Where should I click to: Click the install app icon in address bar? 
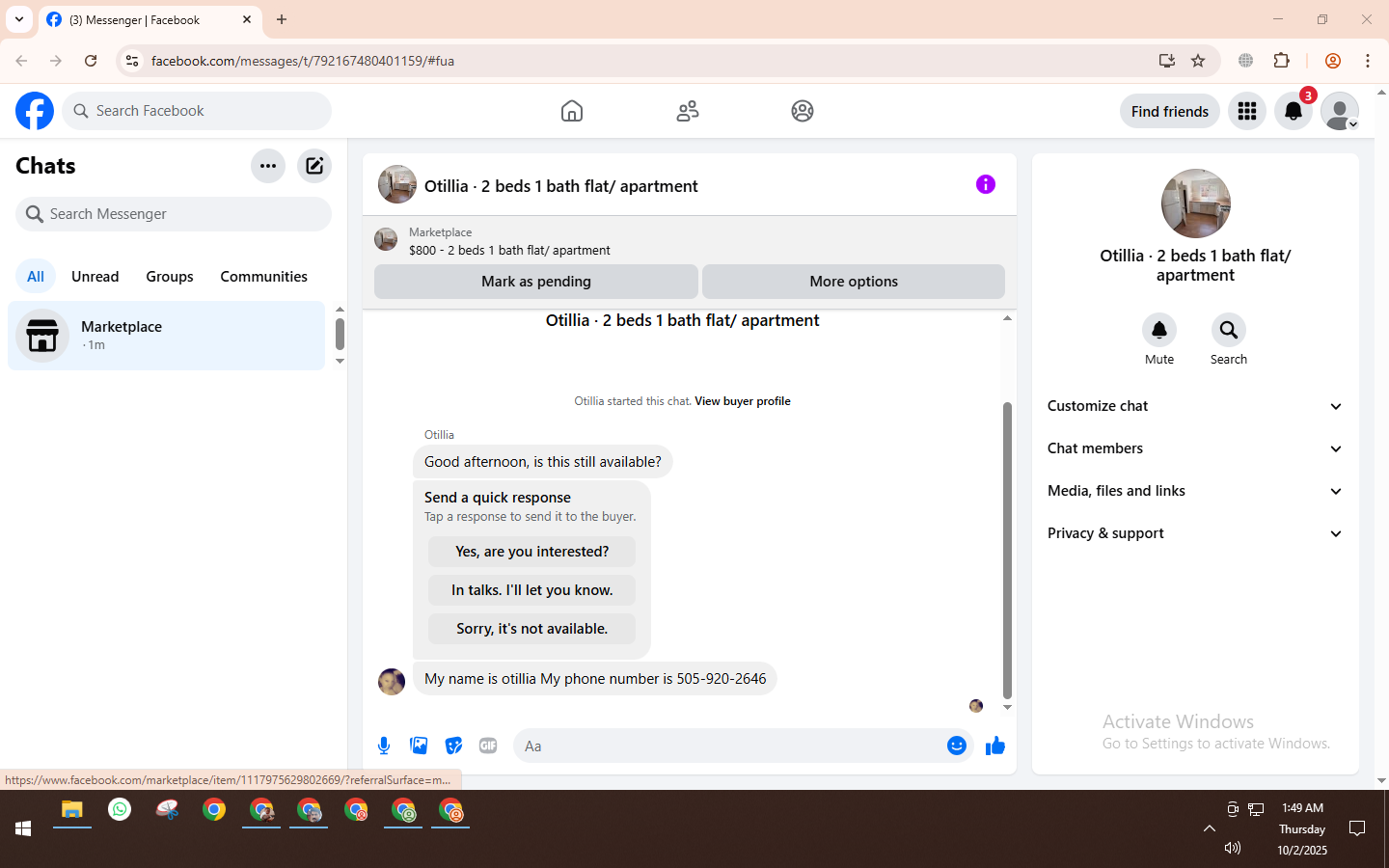[1167, 61]
